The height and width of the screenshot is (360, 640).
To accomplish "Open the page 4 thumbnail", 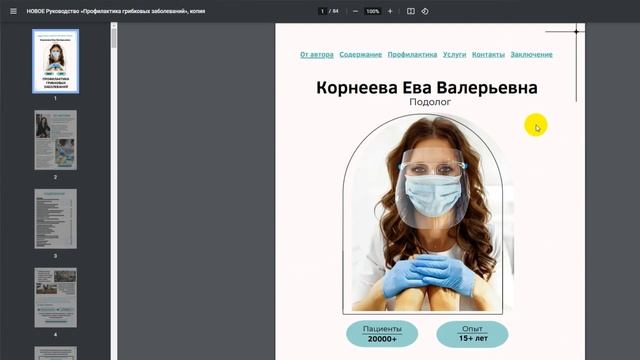I will tap(56, 298).
